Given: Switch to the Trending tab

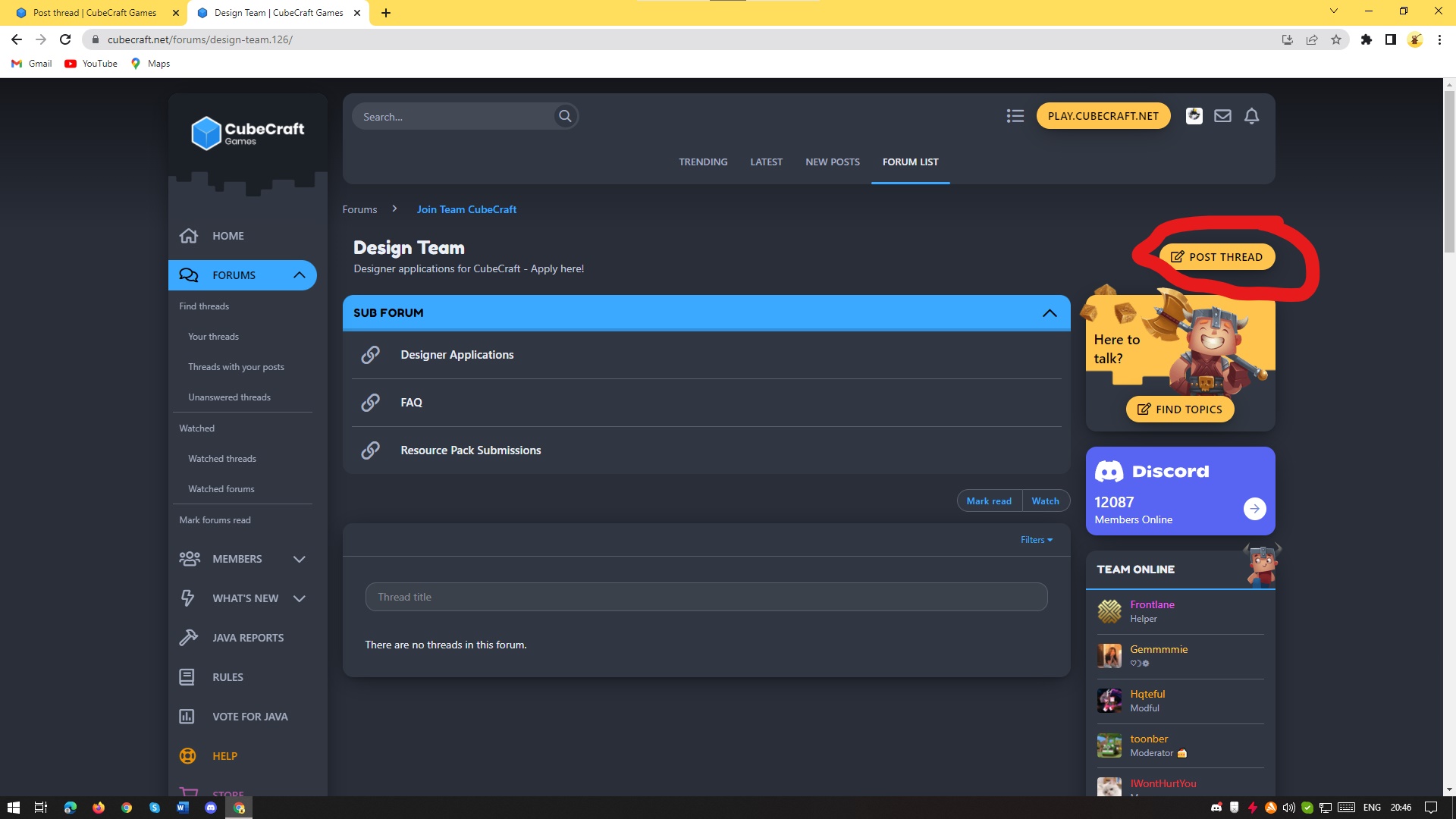Looking at the screenshot, I should [703, 162].
